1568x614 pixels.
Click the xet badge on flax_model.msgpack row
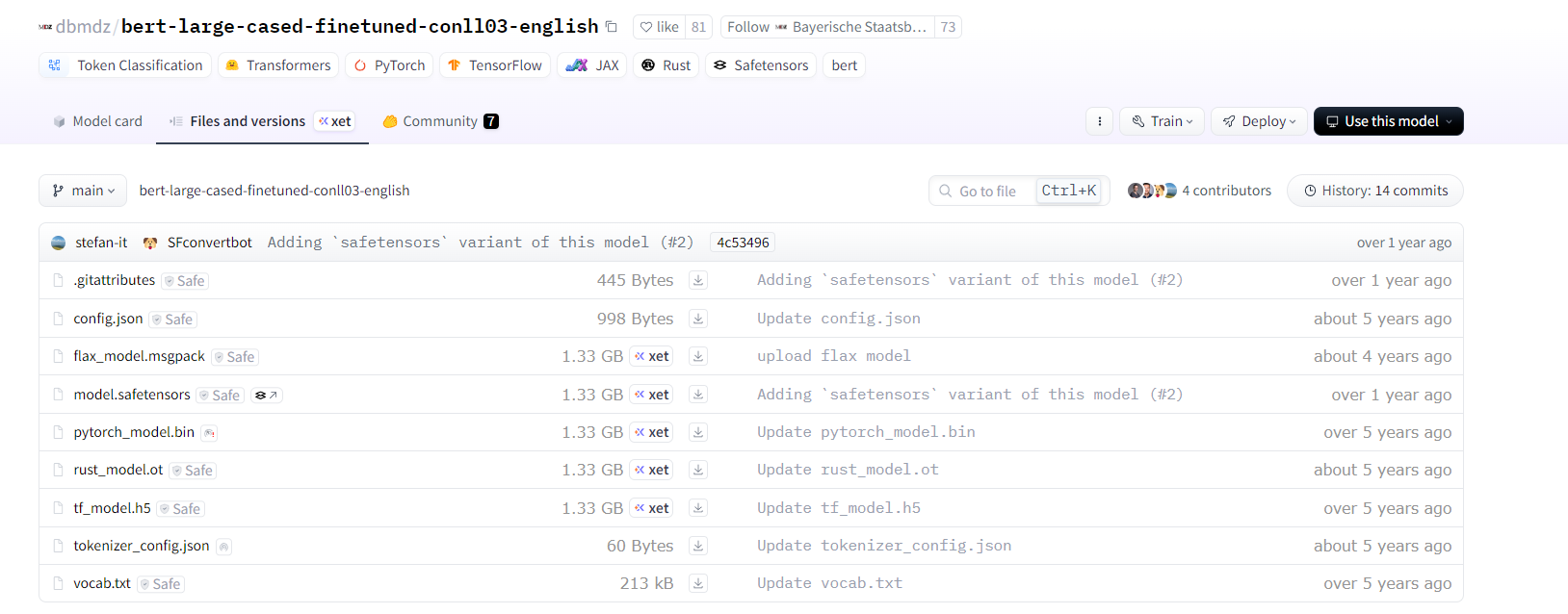[652, 356]
